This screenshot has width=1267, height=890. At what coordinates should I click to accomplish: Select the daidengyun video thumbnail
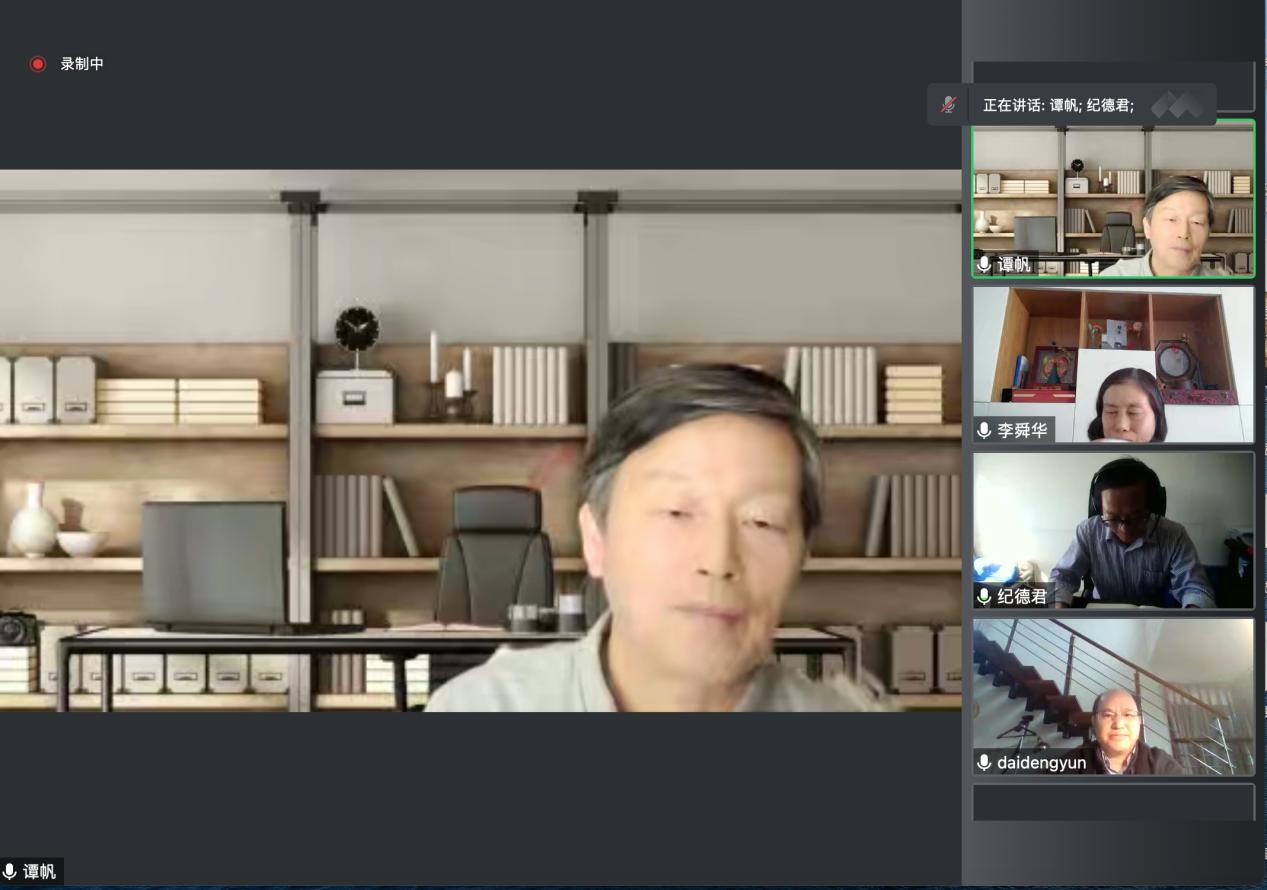(x=1113, y=696)
